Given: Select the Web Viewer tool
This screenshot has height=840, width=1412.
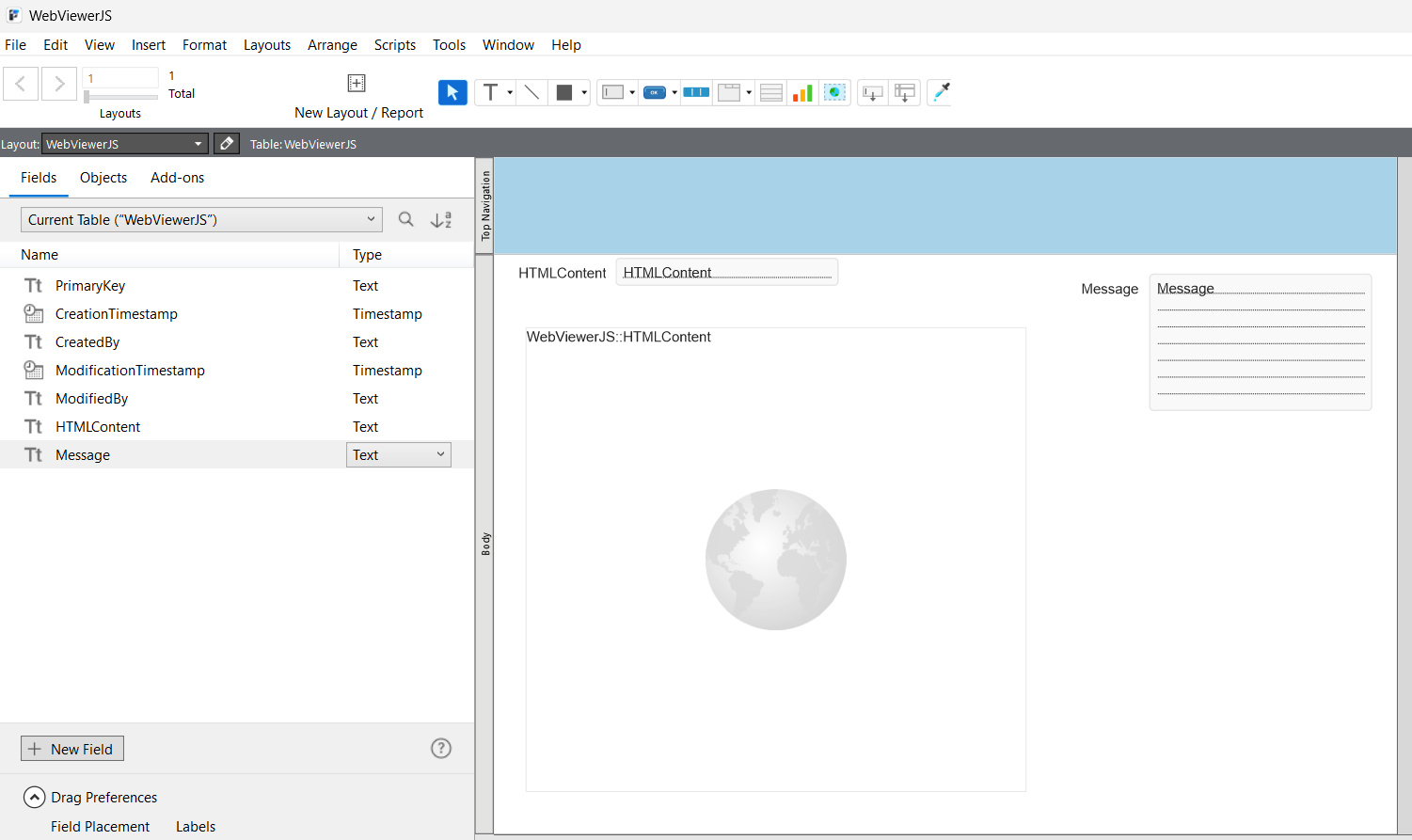Looking at the screenshot, I should pos(834,92).
